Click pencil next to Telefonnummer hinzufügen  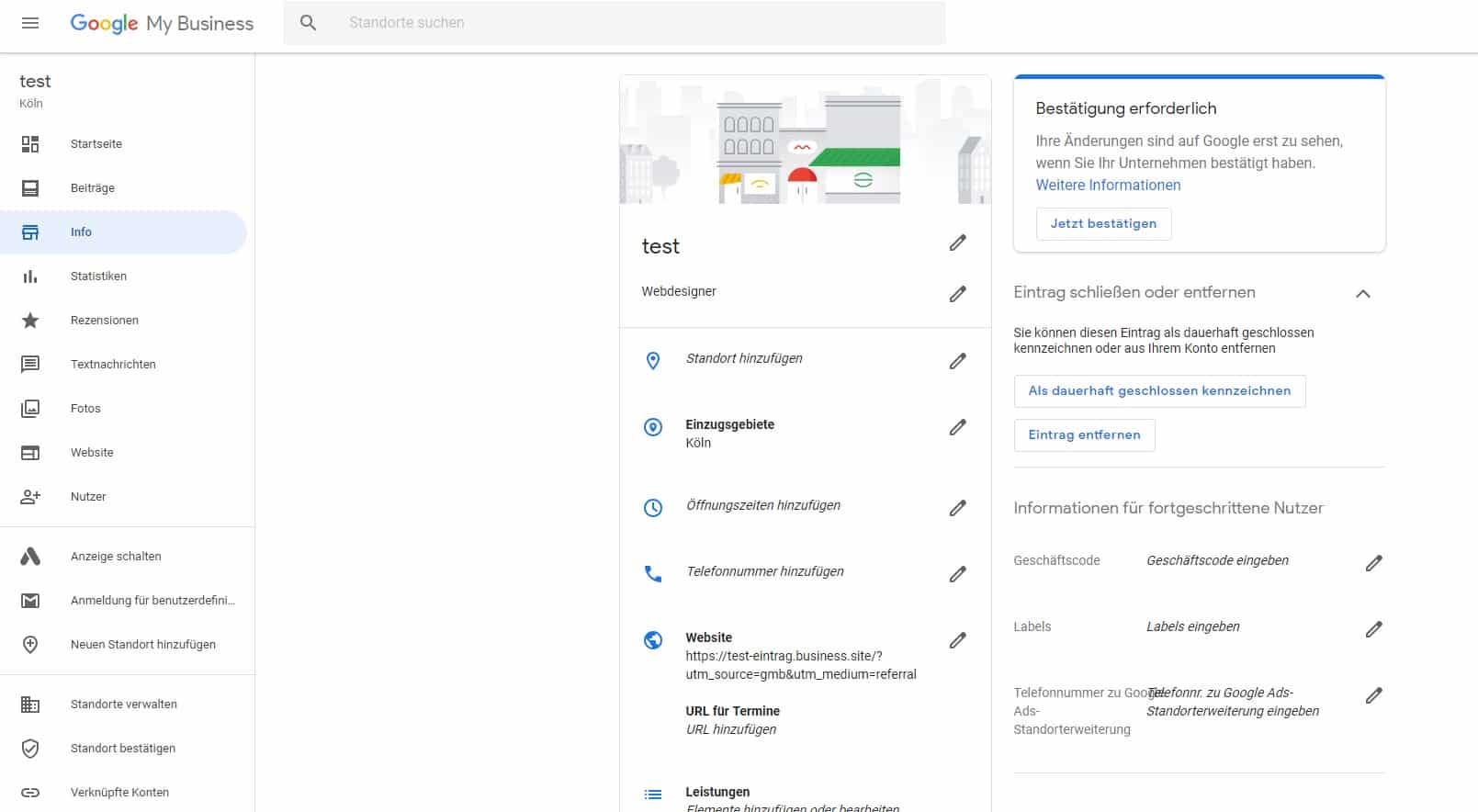958,574
